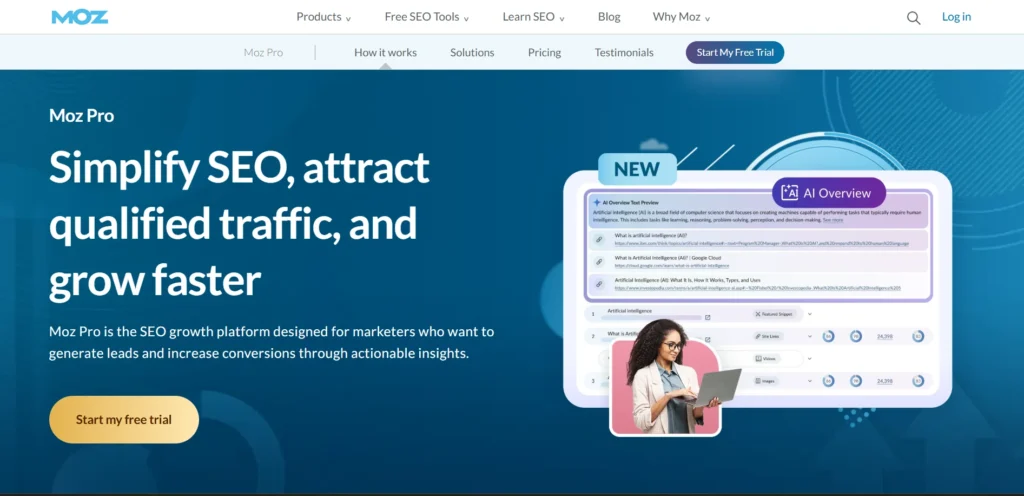Click 'See more' in the AI Overview preview
Screen dimensions: 1024x496
pos(833,220)
